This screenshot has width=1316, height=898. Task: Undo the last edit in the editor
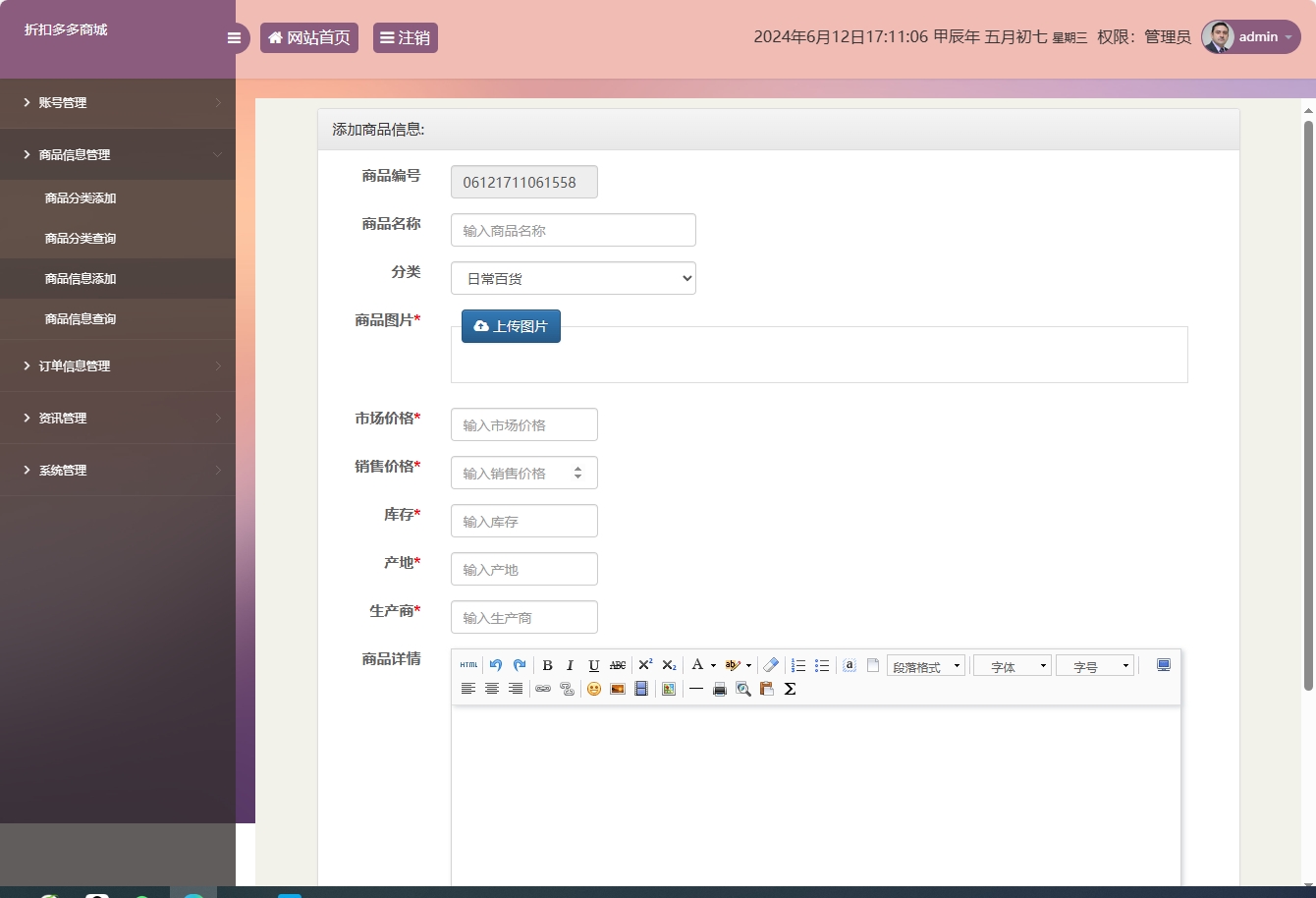pyautogui.click(x=495, y=665)
